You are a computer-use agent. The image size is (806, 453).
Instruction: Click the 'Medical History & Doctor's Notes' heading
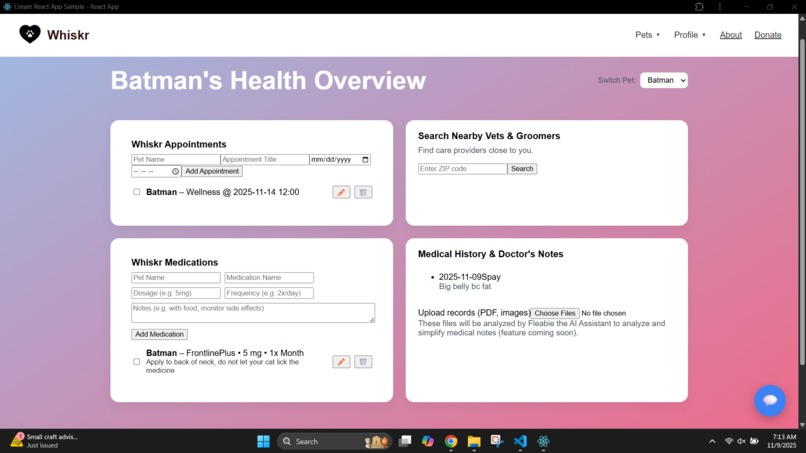490,254
